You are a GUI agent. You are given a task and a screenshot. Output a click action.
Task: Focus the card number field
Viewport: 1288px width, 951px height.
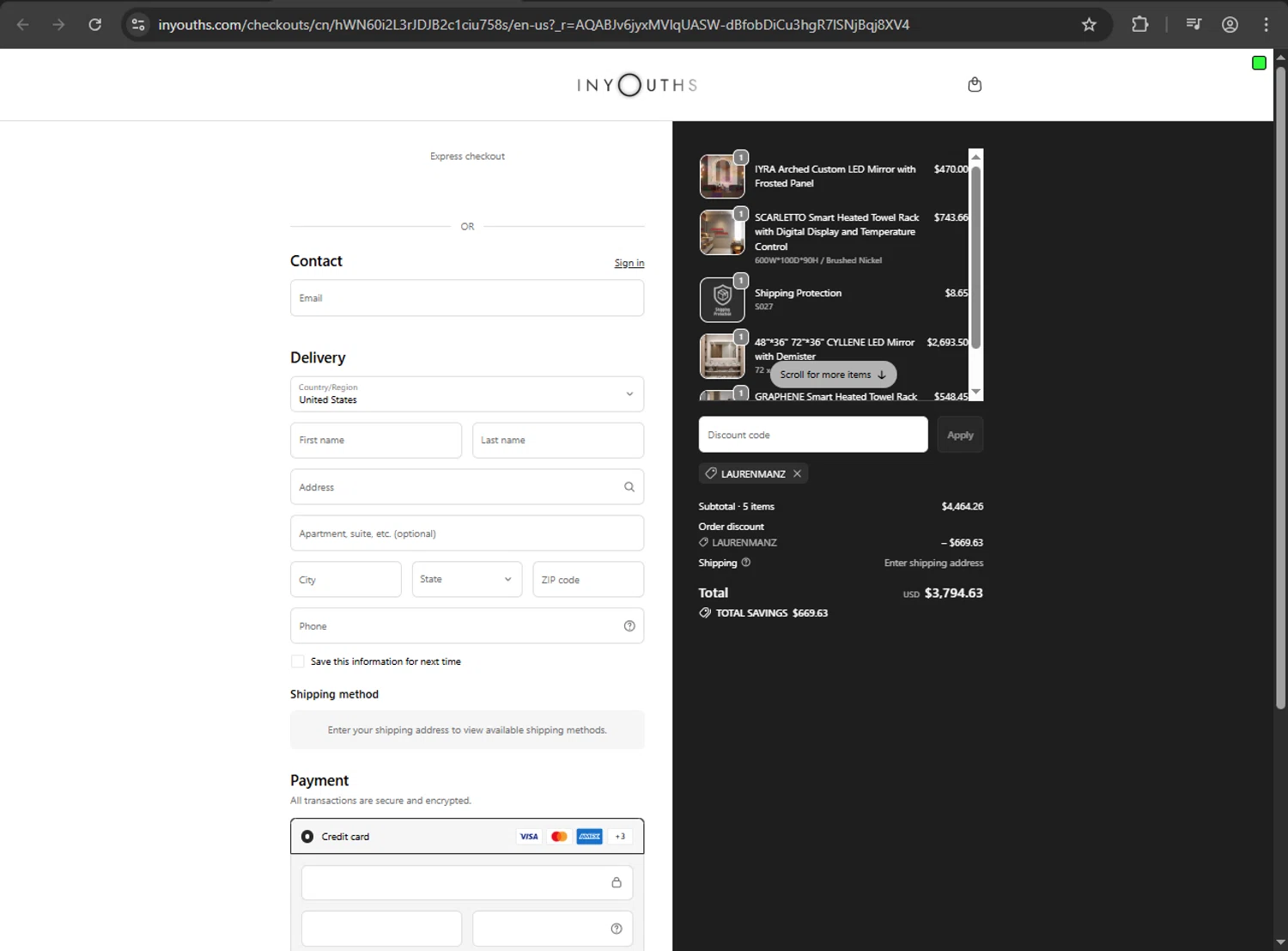point(467,883)
